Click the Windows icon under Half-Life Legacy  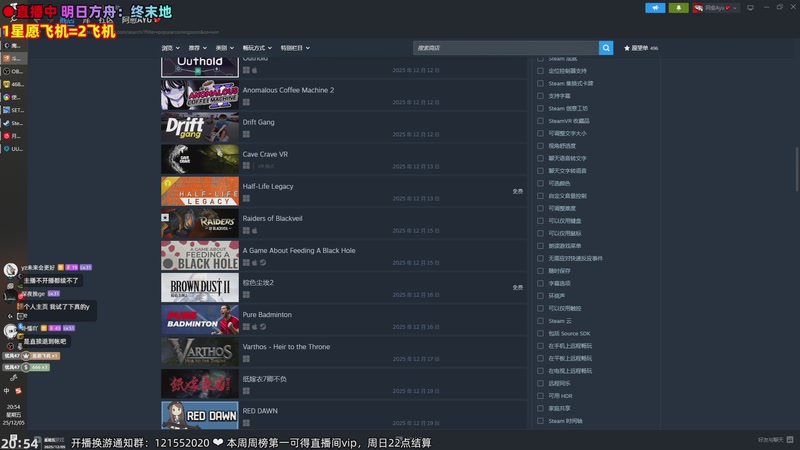(246, 198)
